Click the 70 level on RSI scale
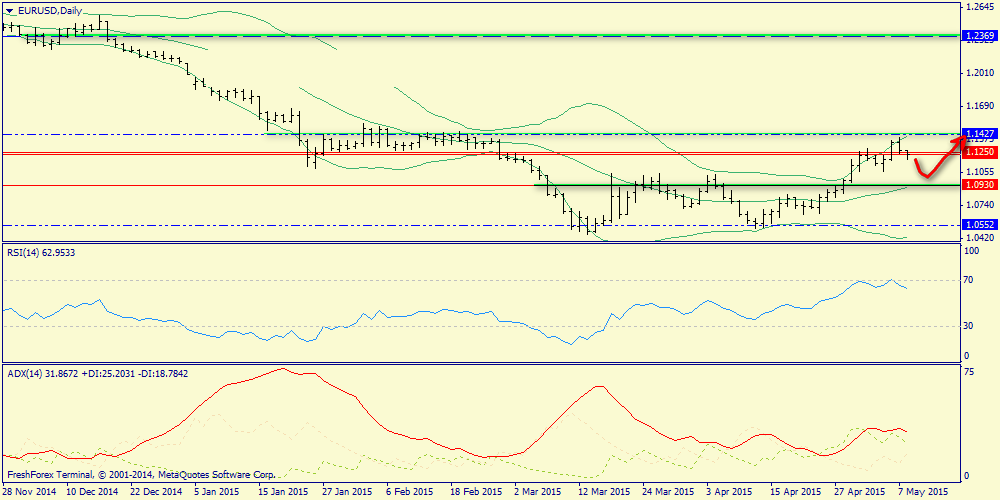 tap(968, 281)
